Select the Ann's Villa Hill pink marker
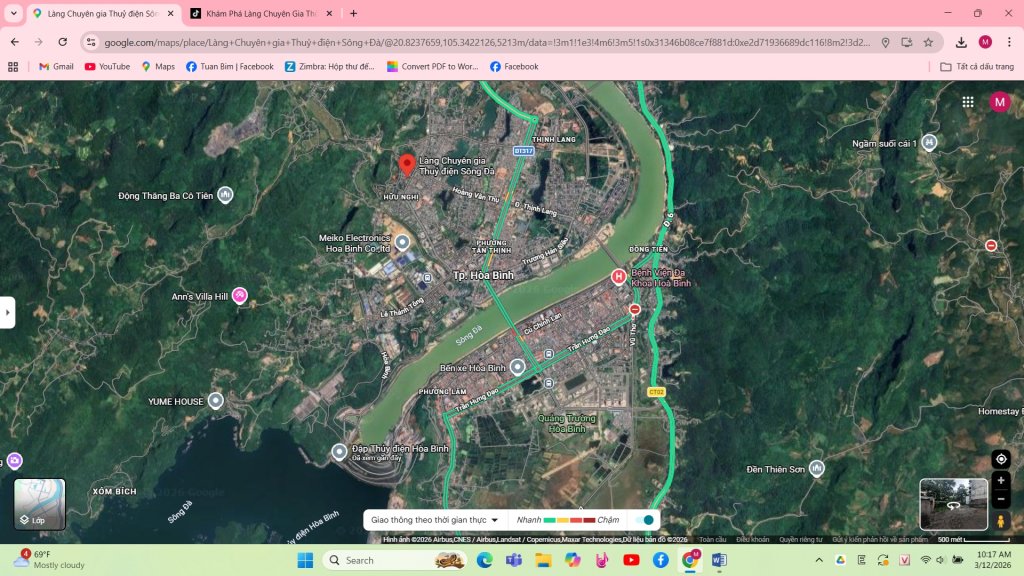 click(x=240, y=296)
